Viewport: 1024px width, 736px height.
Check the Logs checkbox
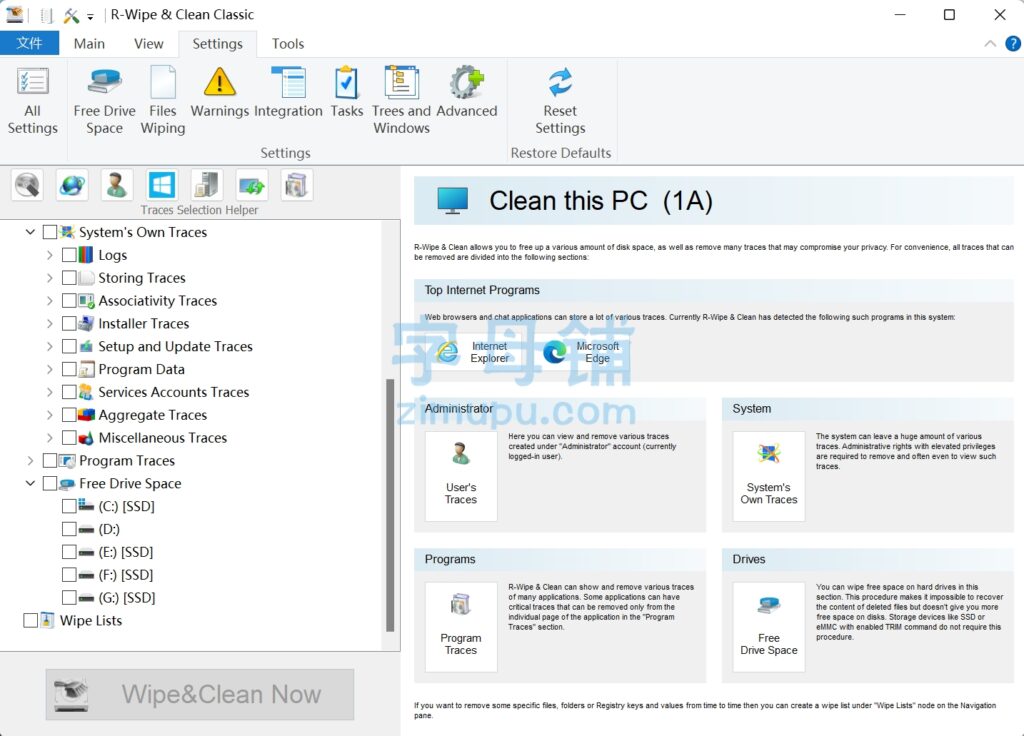(x=69, y=255)
